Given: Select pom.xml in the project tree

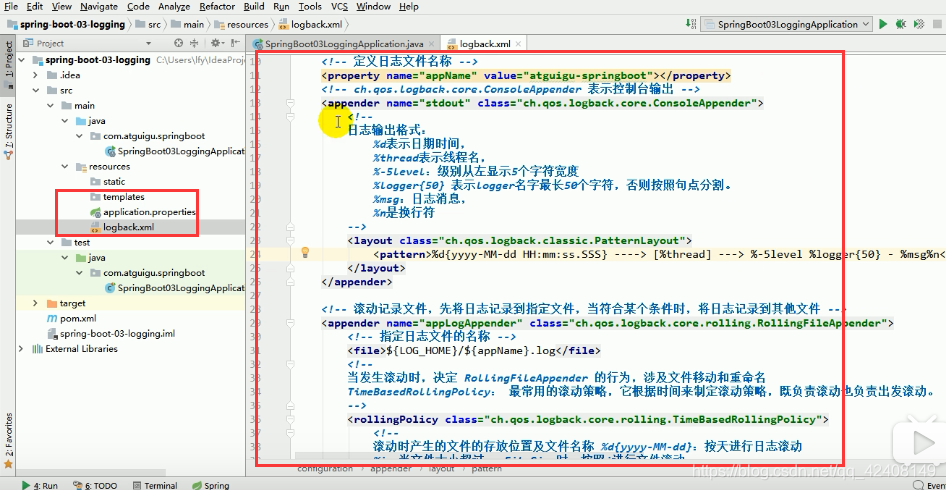Looking at the screenshot, I should tap(71, 318).
